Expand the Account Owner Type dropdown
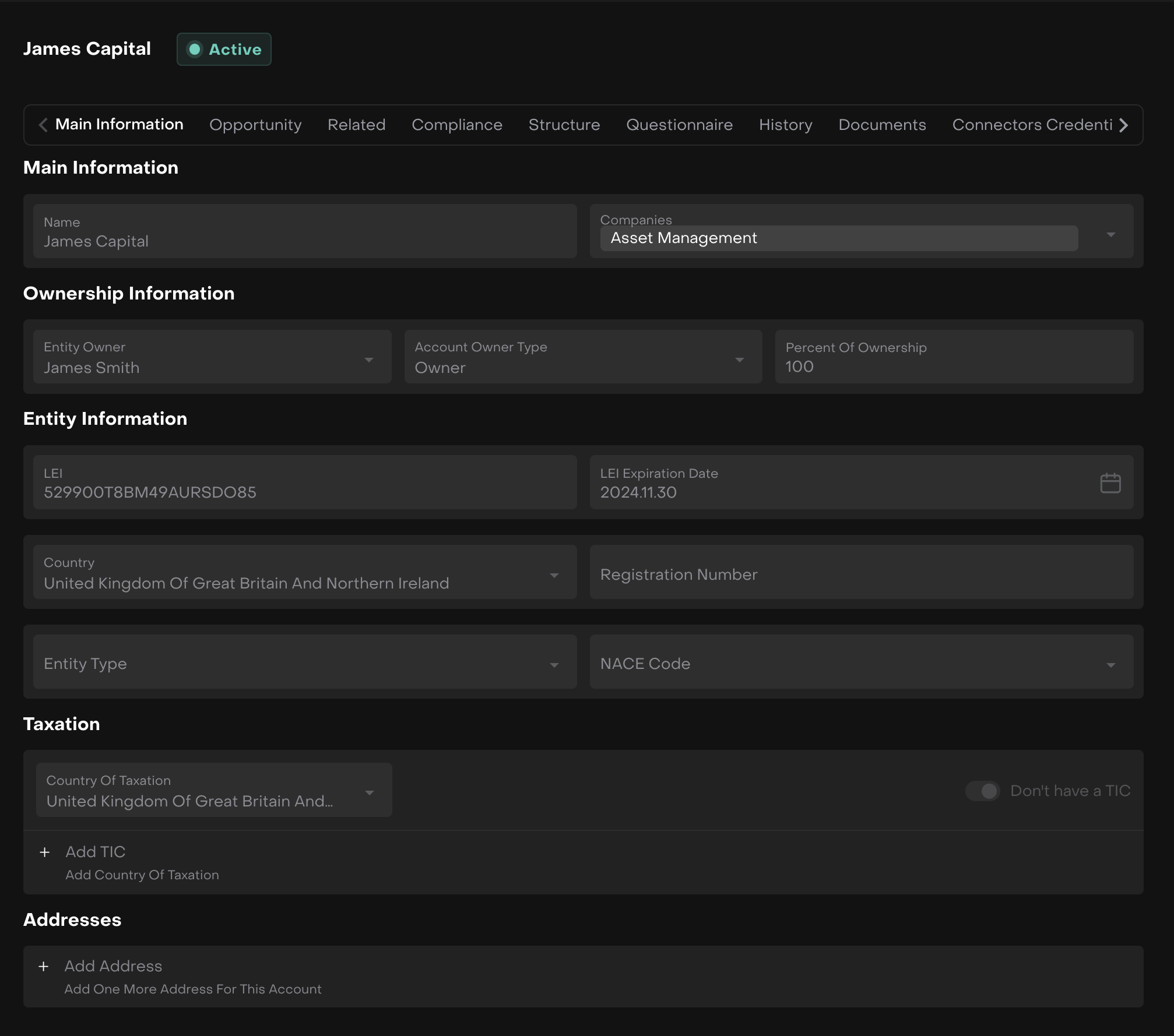Viewport: 1174px width, 1036px height. pos(739,360)
